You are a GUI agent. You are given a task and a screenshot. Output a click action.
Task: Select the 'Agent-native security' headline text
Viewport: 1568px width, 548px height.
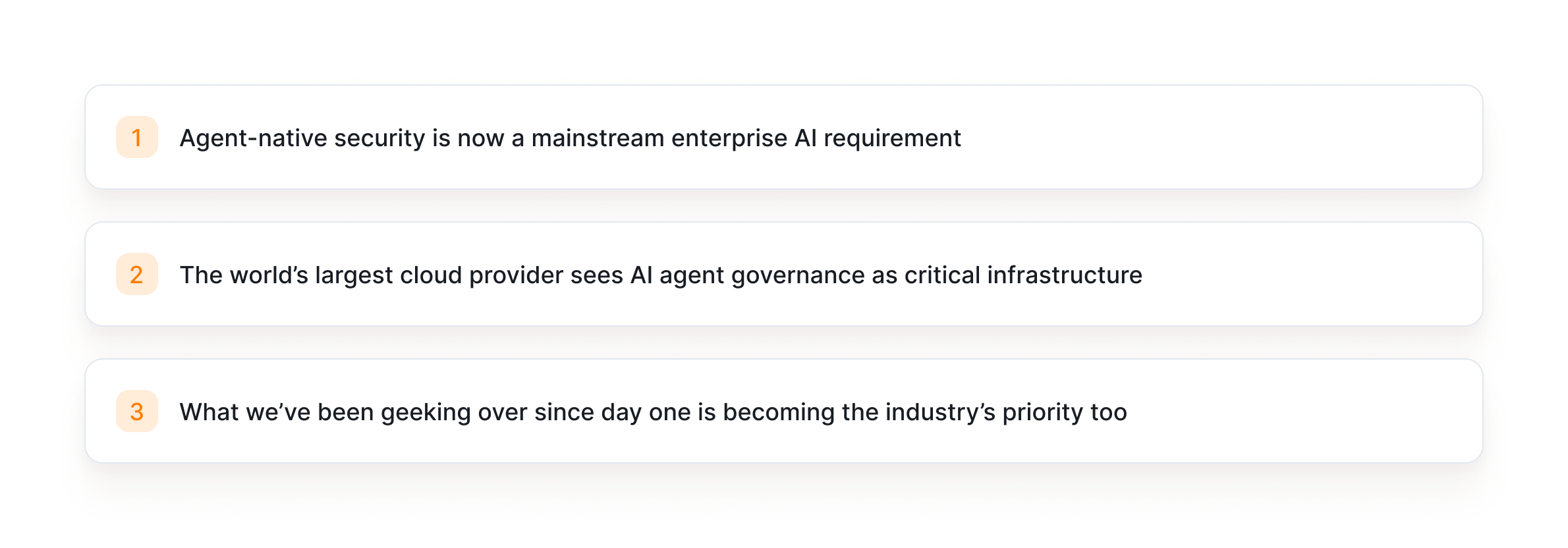click(x=570, y=138)
